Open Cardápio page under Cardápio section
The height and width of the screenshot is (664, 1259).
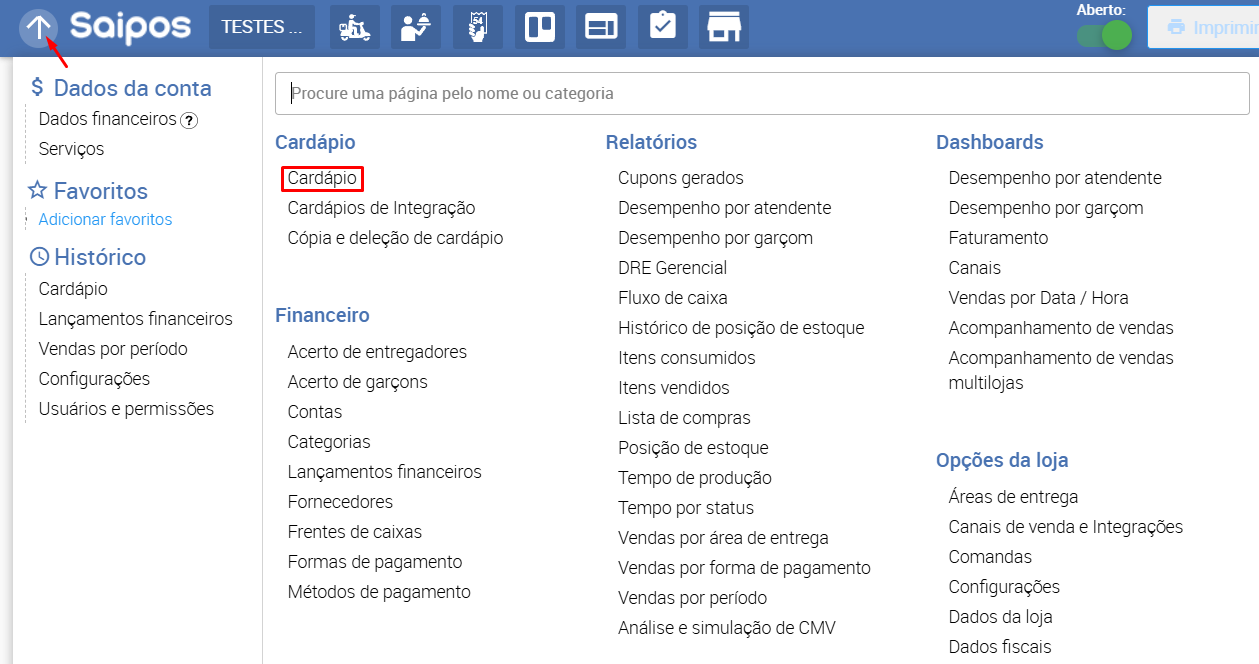[322, 178]
